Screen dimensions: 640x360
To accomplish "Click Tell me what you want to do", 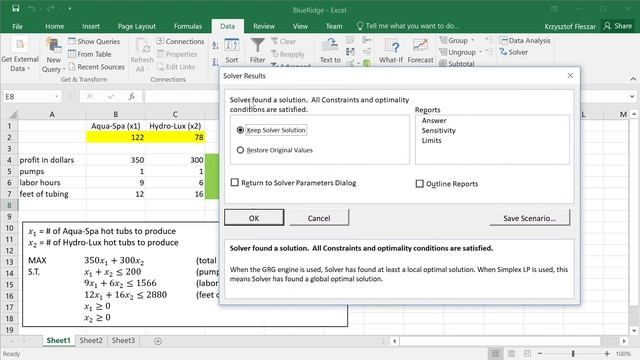I will click(x=407, y=26).
